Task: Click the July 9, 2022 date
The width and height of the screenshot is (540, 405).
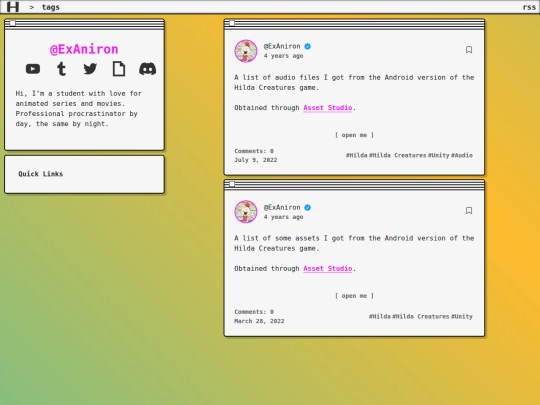Action: tap(256, 160)
